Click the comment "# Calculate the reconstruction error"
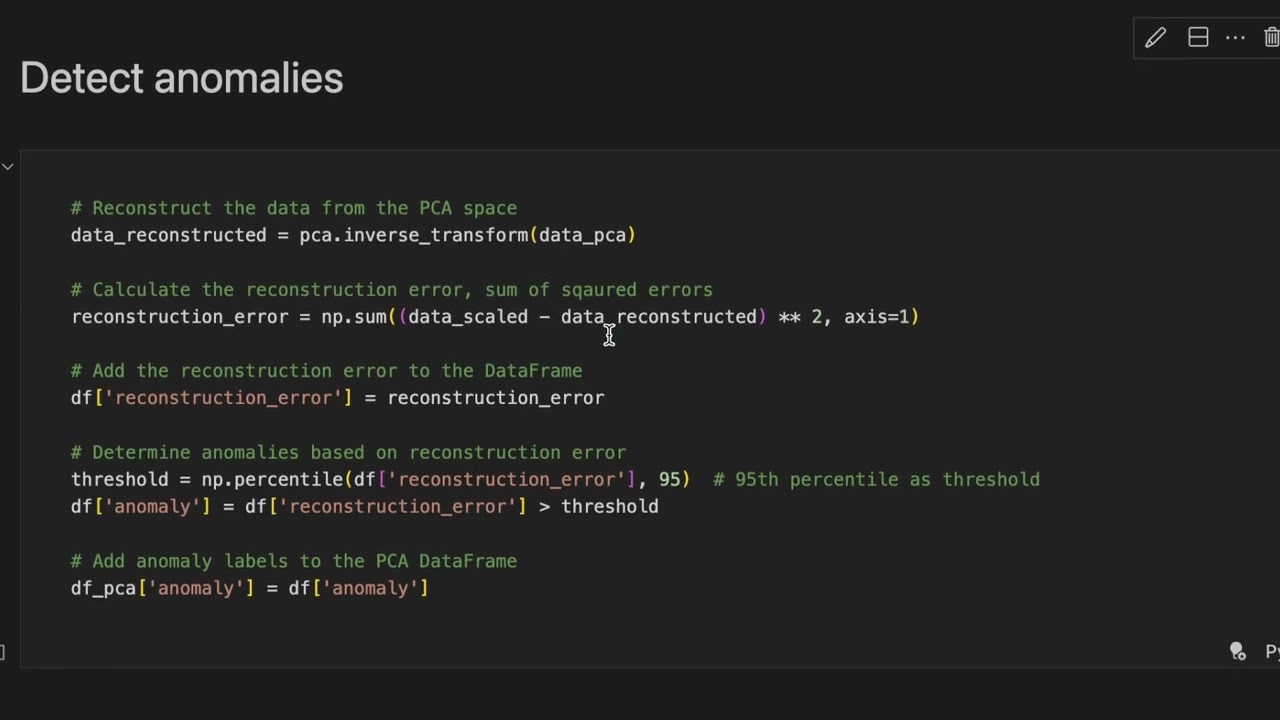Image resolution: width=1280 pixels, height=720 pixels. (x=392, y=290)
